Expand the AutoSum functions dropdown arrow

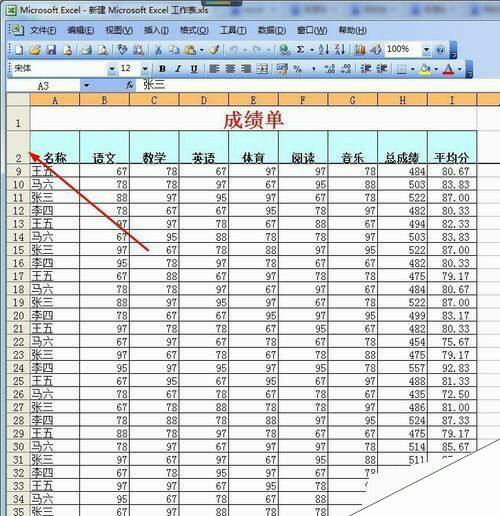click(x=312, y=50)
